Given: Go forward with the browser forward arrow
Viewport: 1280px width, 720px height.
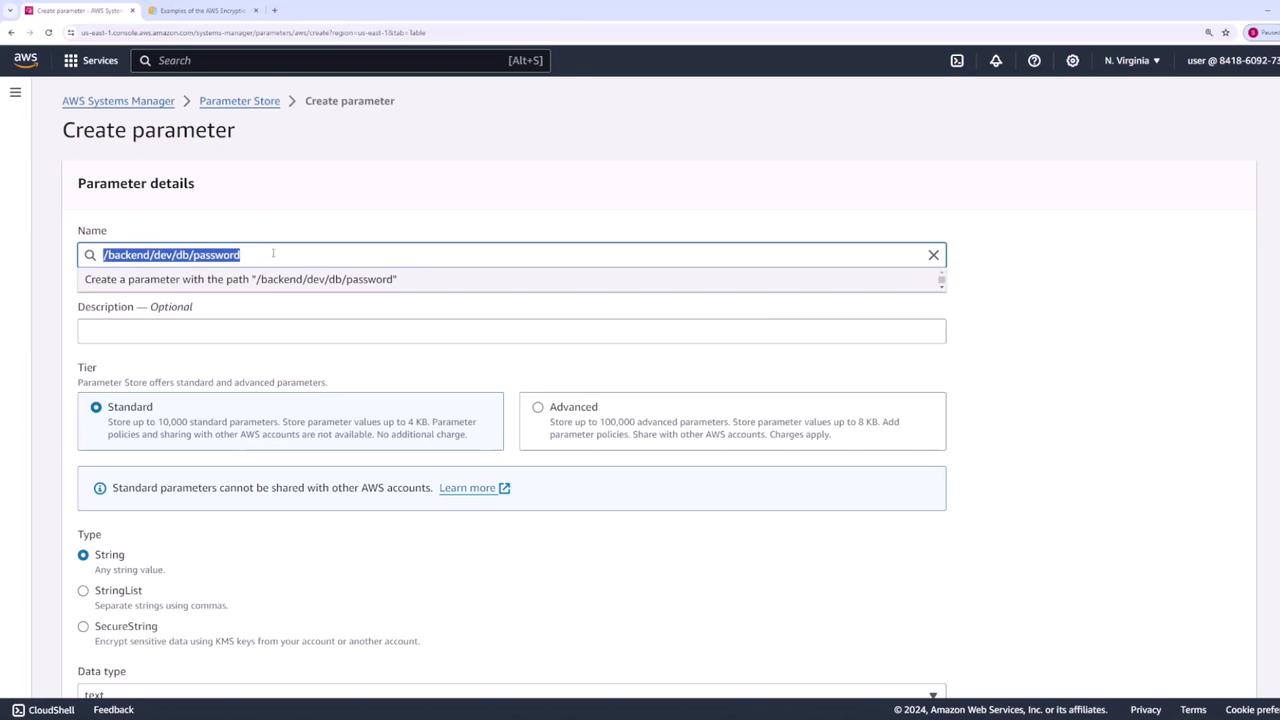Looking at the screenshot, I should click(x=29, y=32).
